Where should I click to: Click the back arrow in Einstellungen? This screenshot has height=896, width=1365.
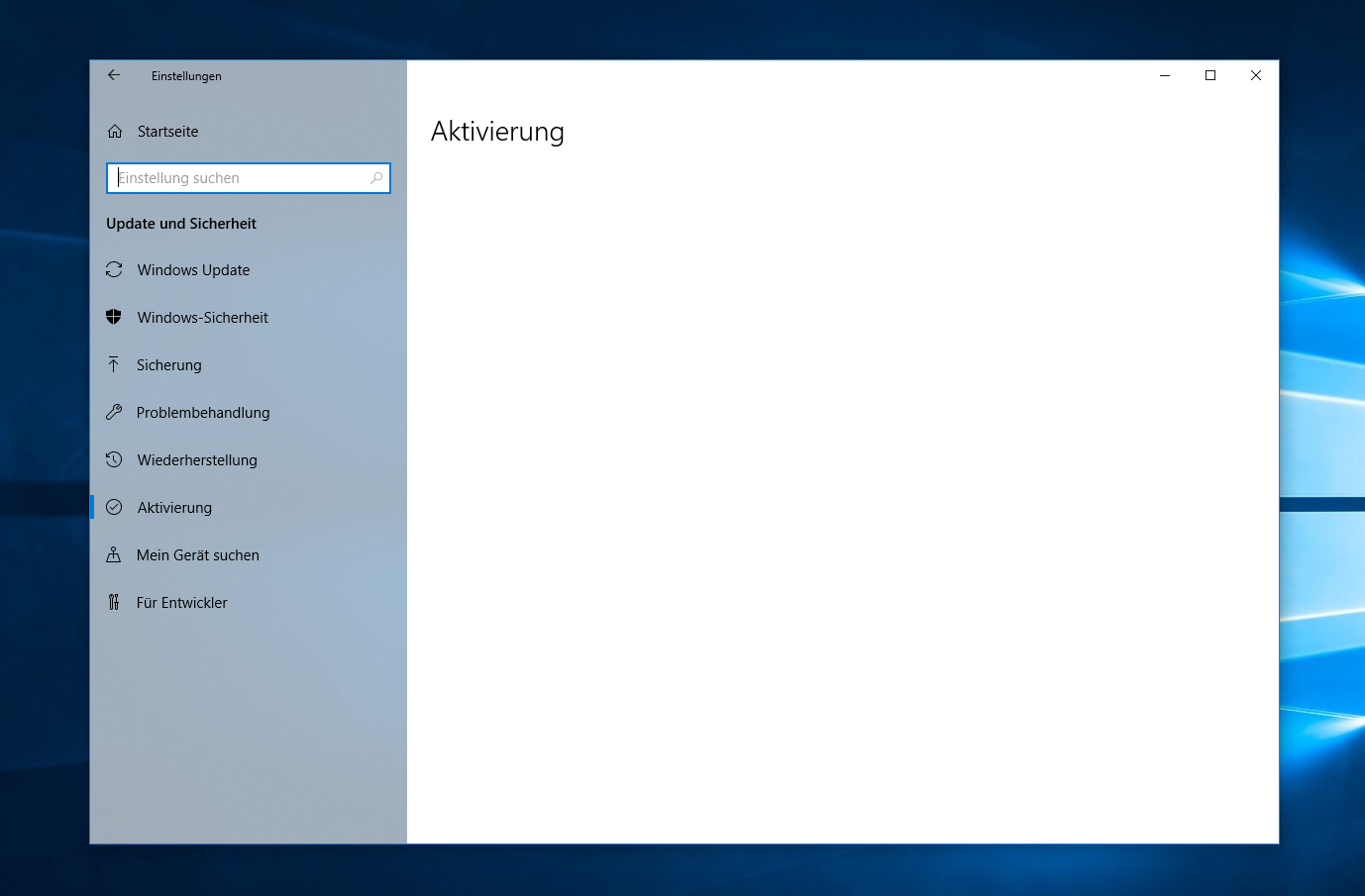coord(114,75)
